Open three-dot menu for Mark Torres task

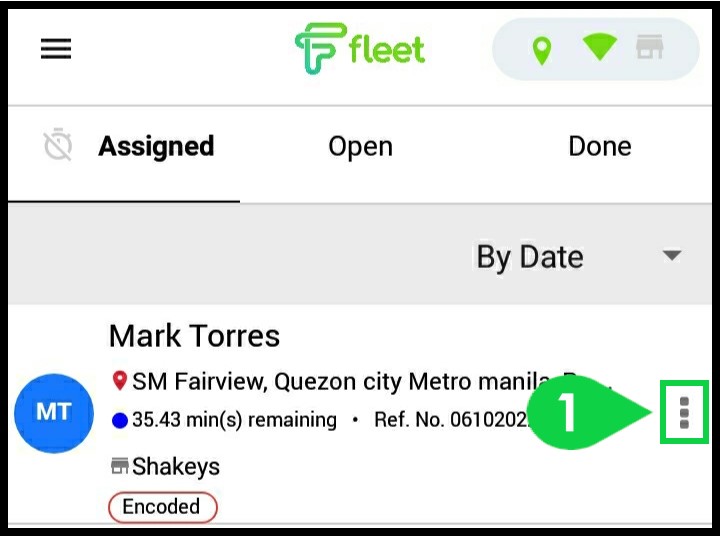click(684, 412)
